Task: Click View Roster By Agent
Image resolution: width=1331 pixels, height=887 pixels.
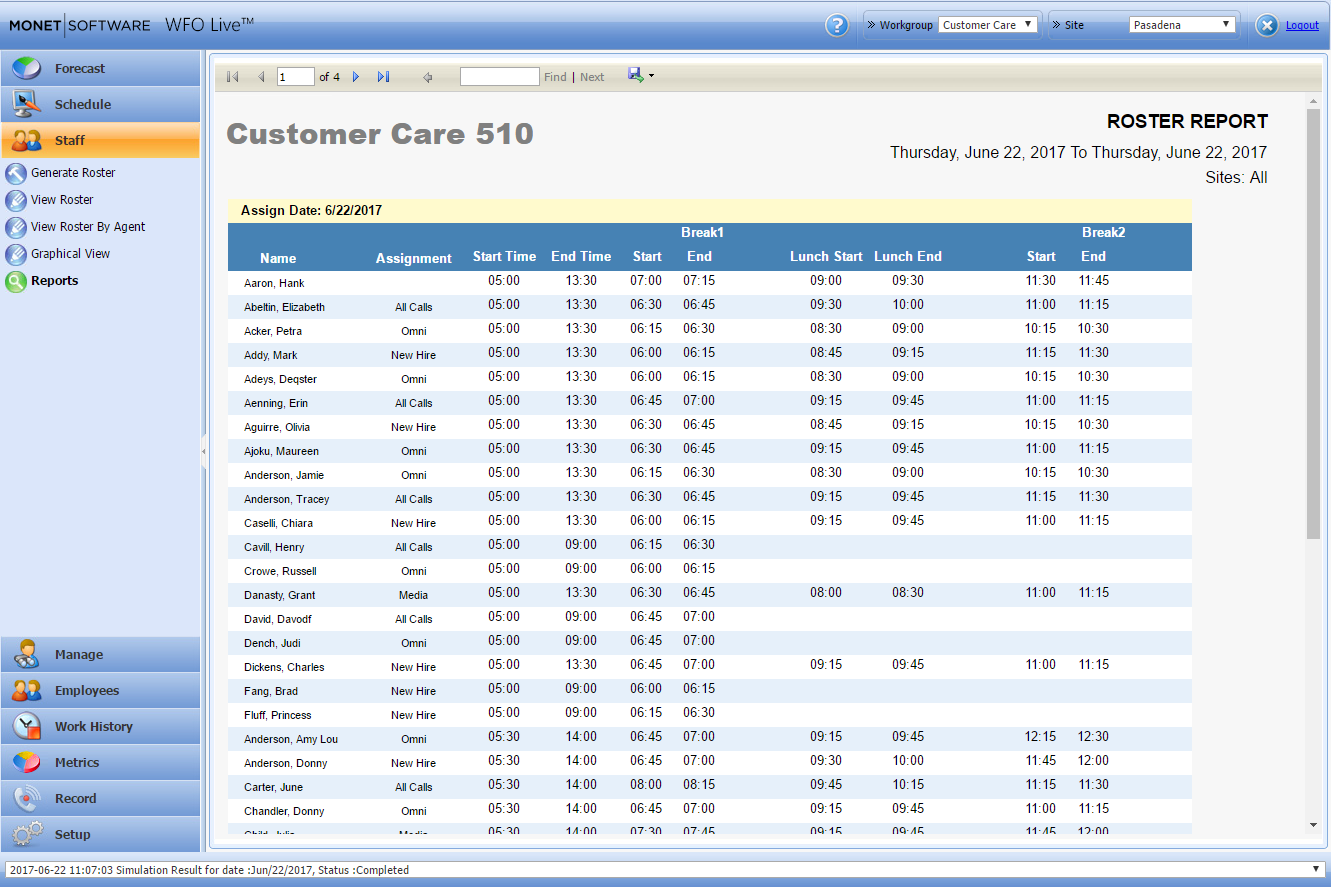Action: point(88,227)
